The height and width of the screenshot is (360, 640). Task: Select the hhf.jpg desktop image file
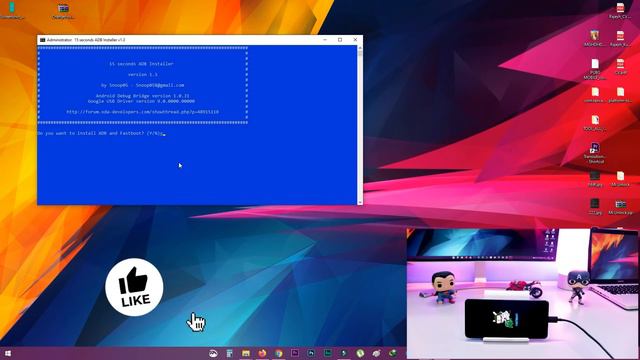coord(595,179)
